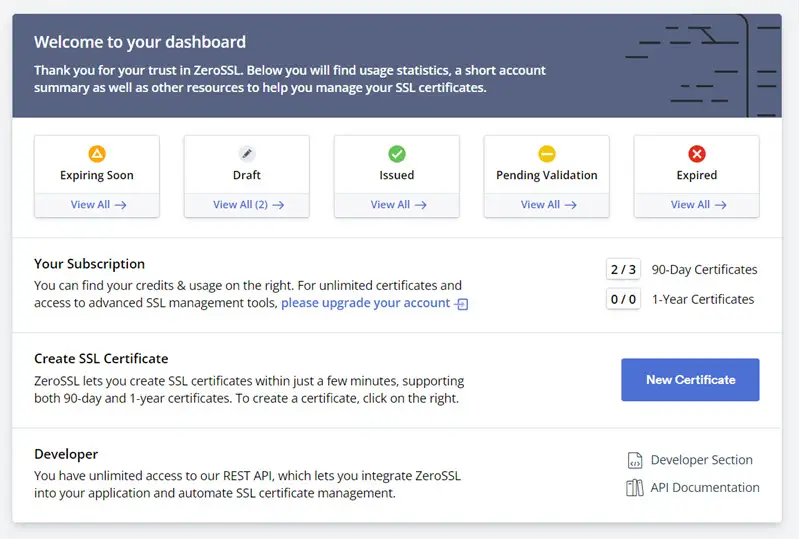
Task: View all Pending Validation certificates
Action: (x=548, y=205)
